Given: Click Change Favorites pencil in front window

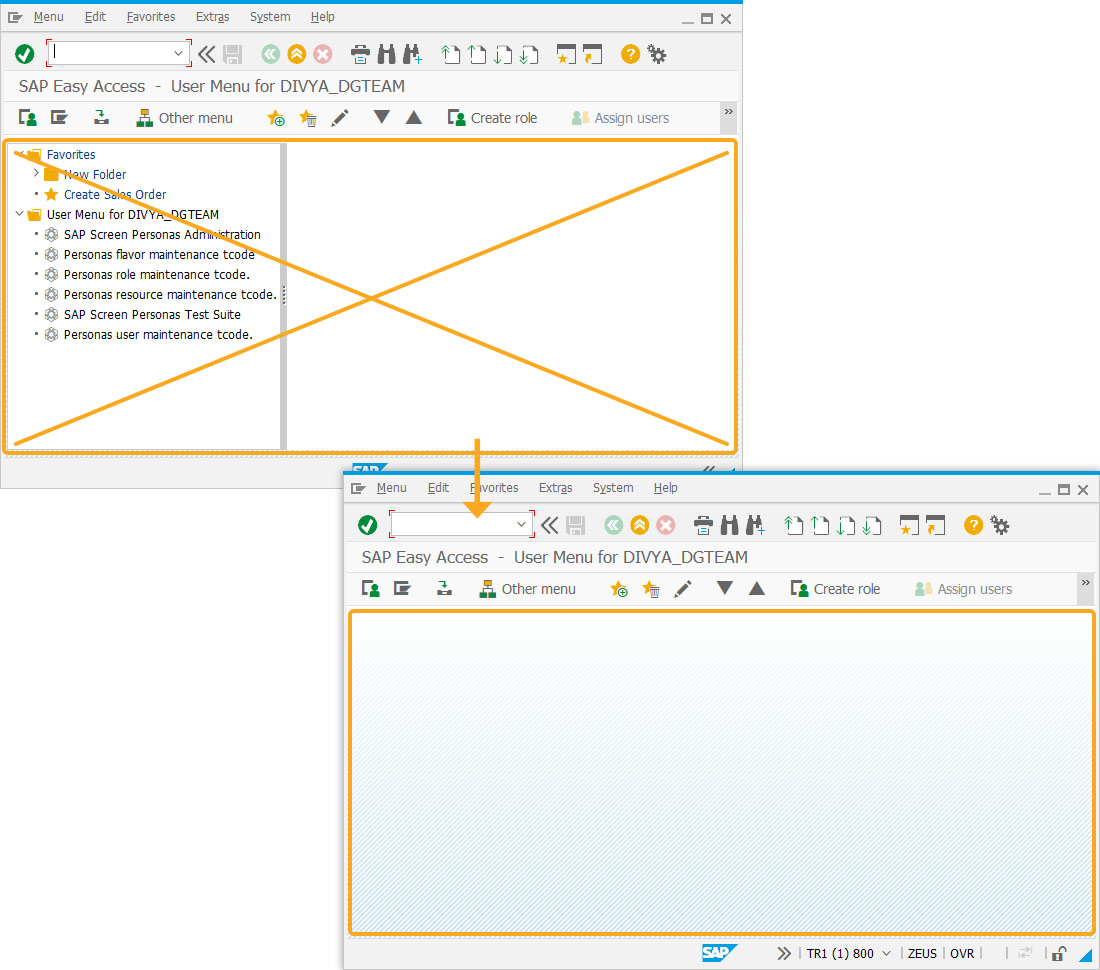Looking at the screenshot, I should coord(683,588).
